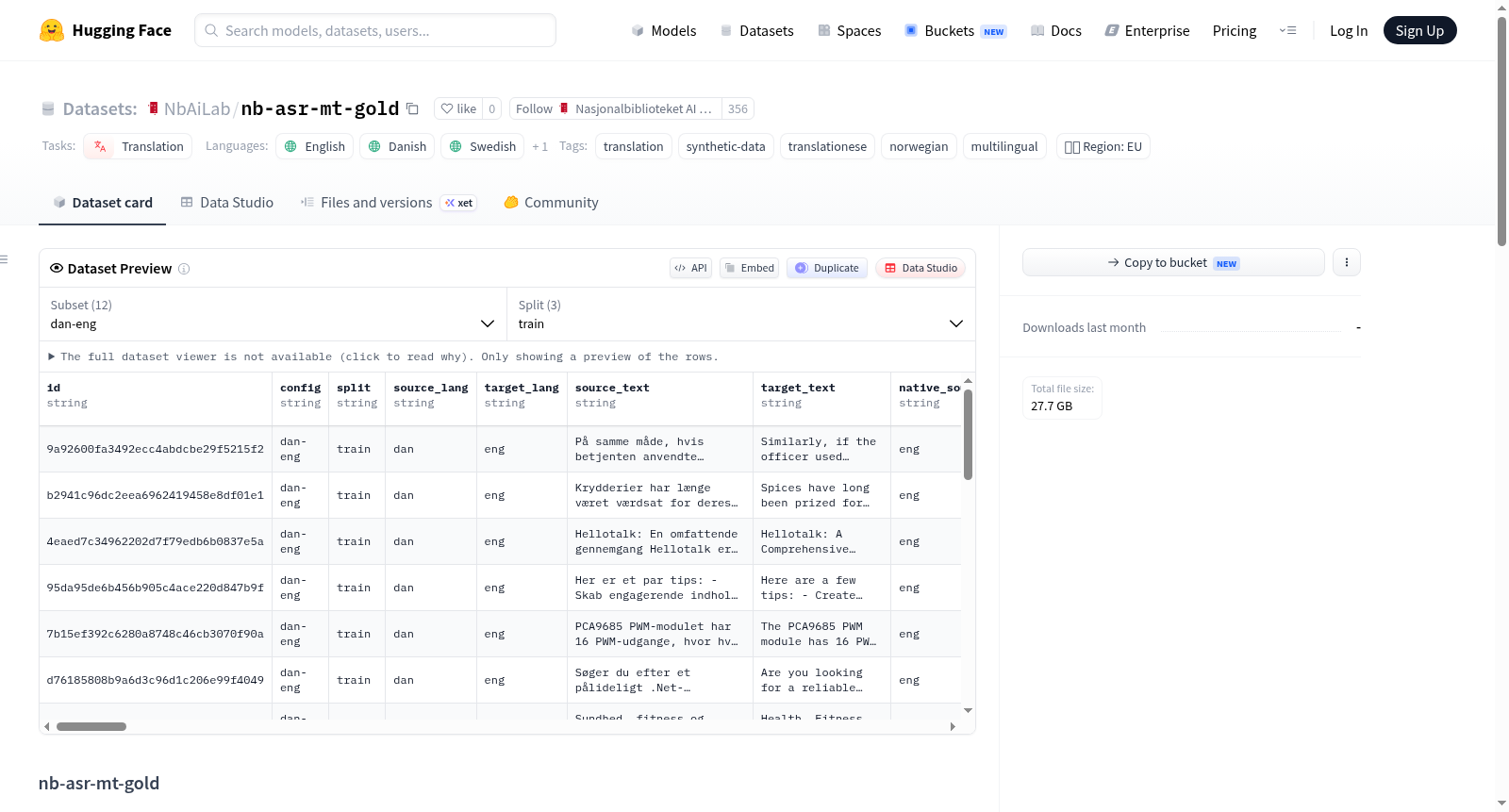Click the NbAiLab organization avatar icon
This screenshot has width=1509, height=812.
tap(153, 108)
